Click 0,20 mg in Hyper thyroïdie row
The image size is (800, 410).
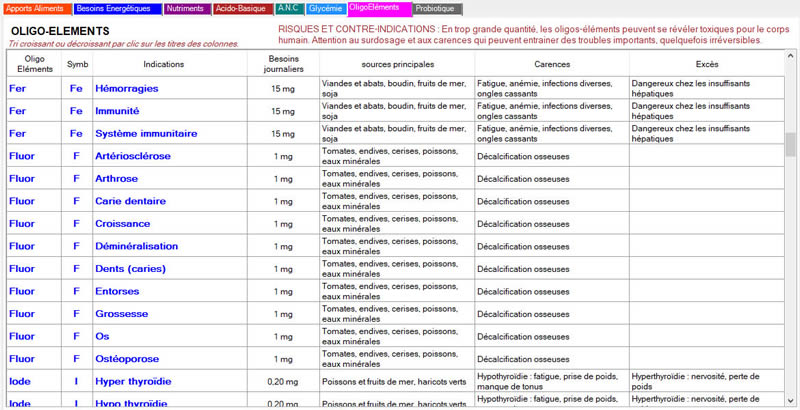click(283, 381)
